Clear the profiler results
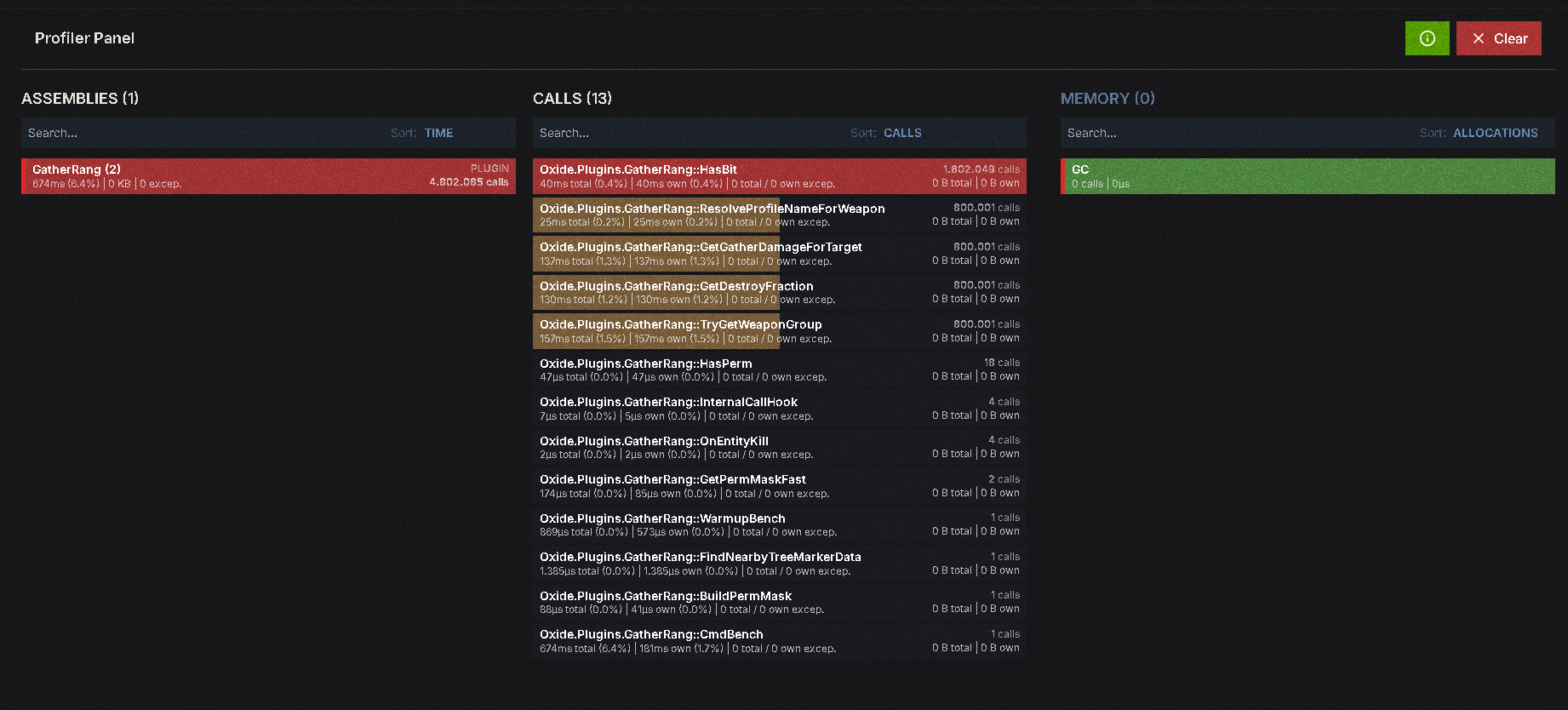1568x710 pixels. 1498,38
